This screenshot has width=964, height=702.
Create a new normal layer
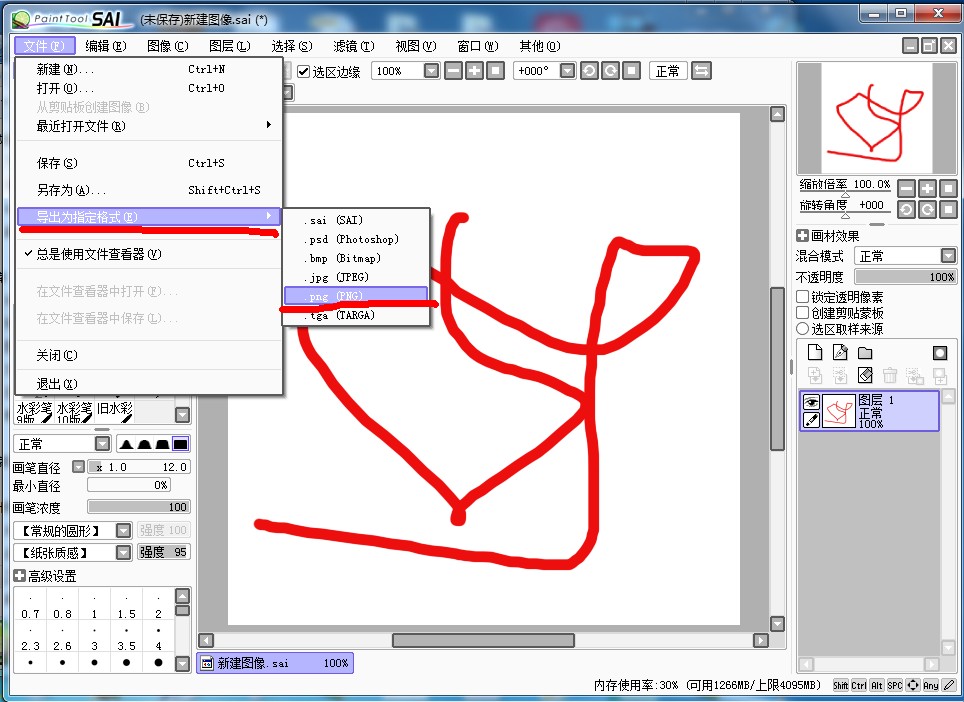(x=815, y=352)
